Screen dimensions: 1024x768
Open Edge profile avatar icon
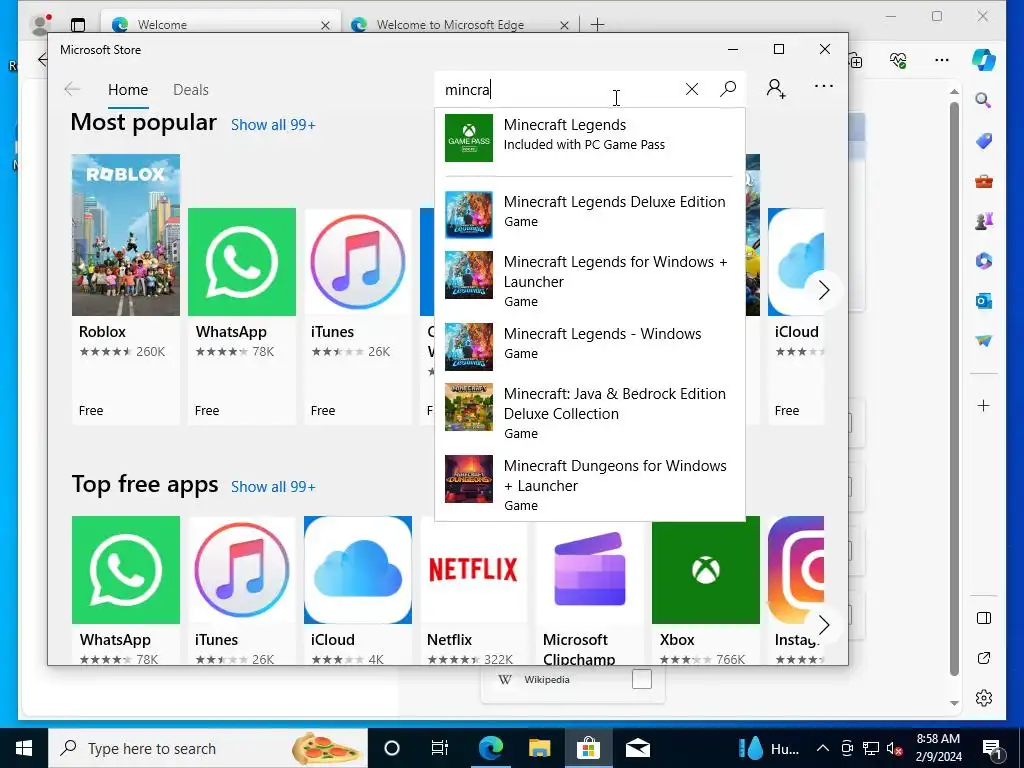tap(40, 25)
